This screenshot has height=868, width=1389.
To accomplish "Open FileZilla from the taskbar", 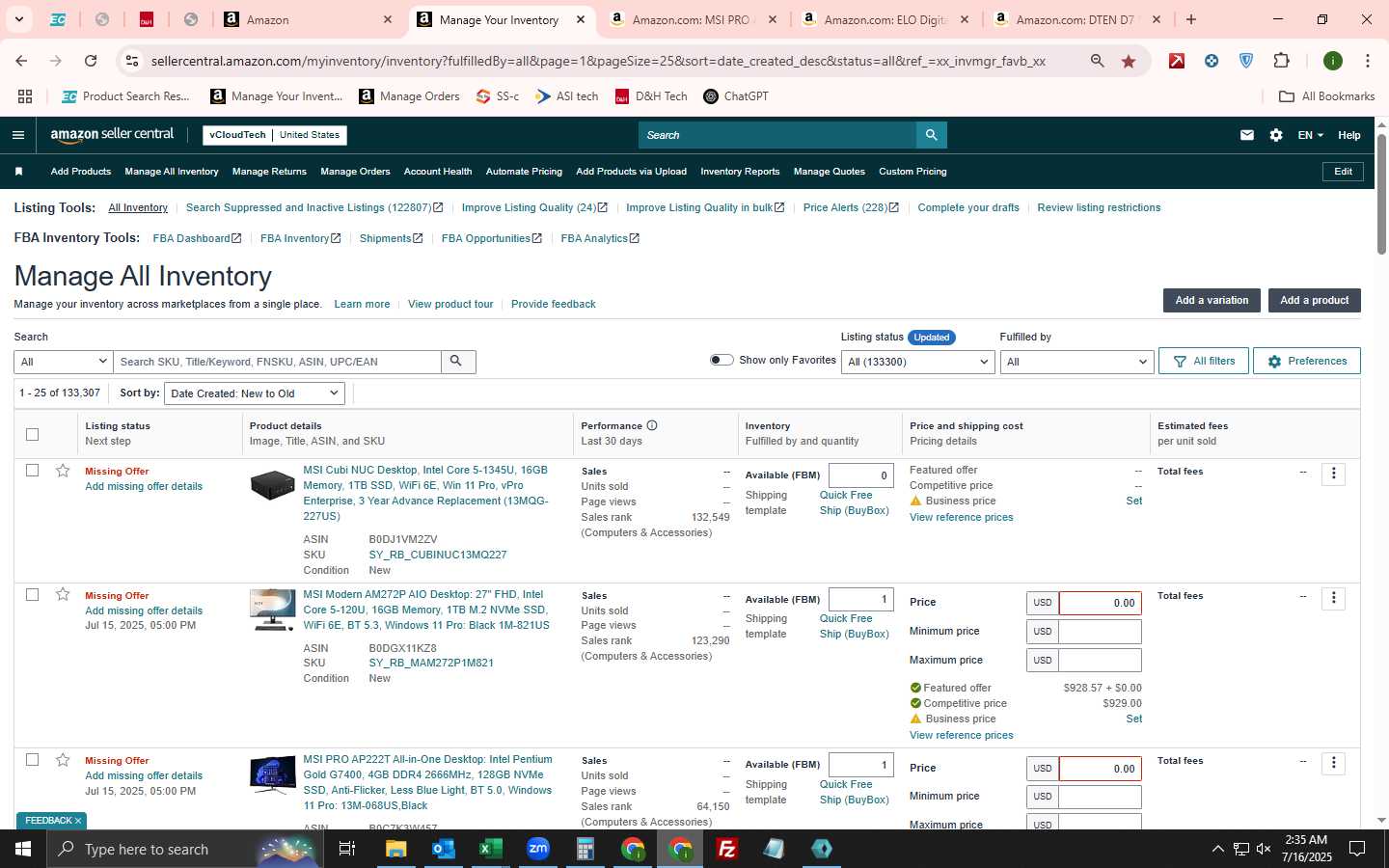I will pos(727,849).
